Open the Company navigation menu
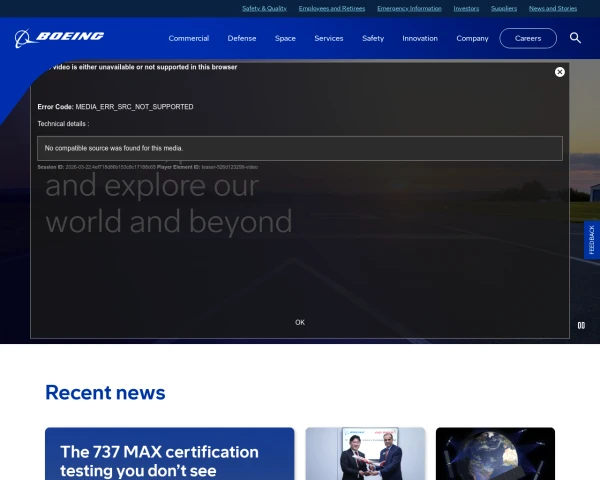600x480 pixels. coord(472,38)
